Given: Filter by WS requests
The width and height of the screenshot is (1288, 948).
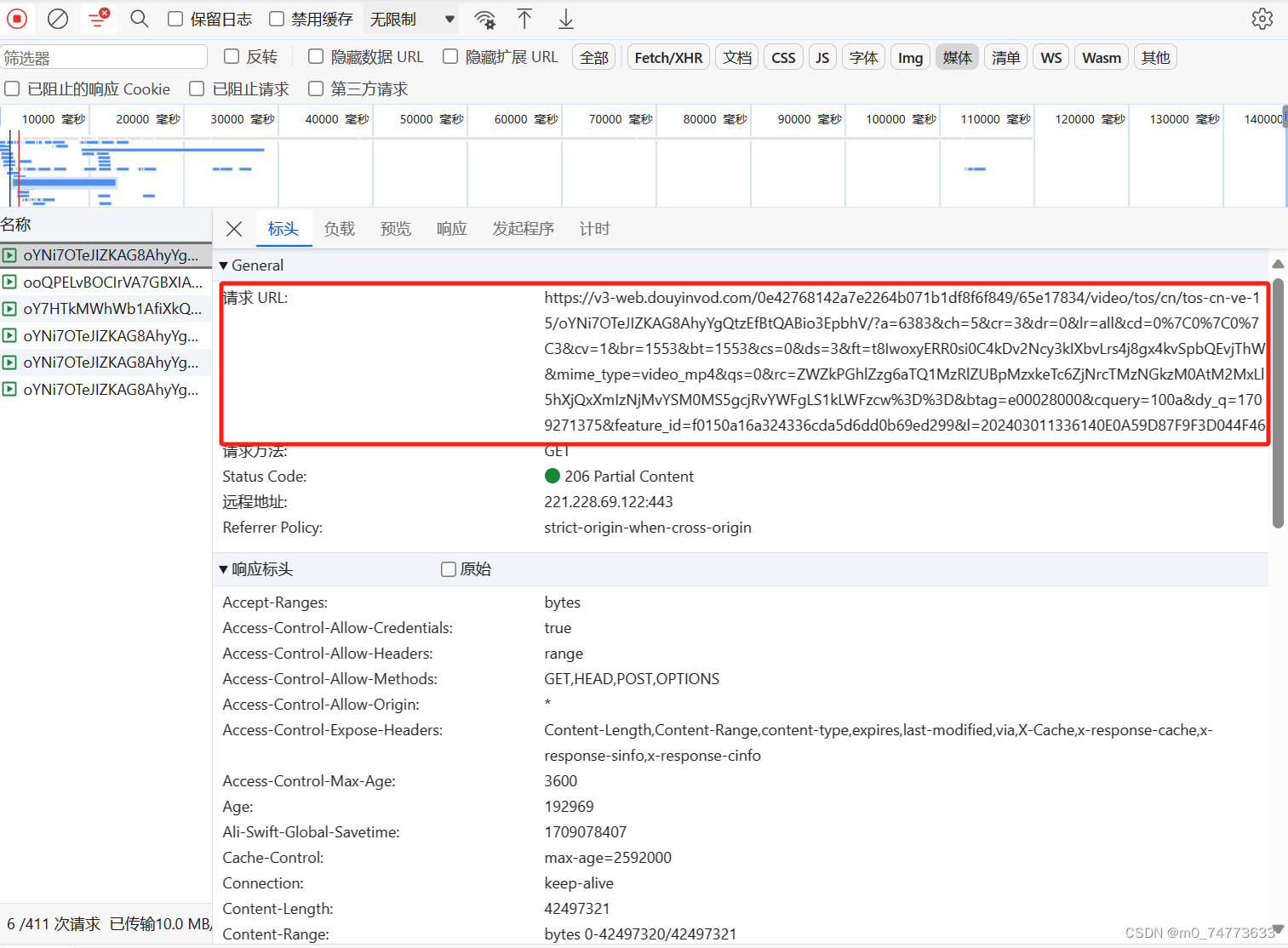Looking at the screenshot, I should click(x=1051, y=57).
